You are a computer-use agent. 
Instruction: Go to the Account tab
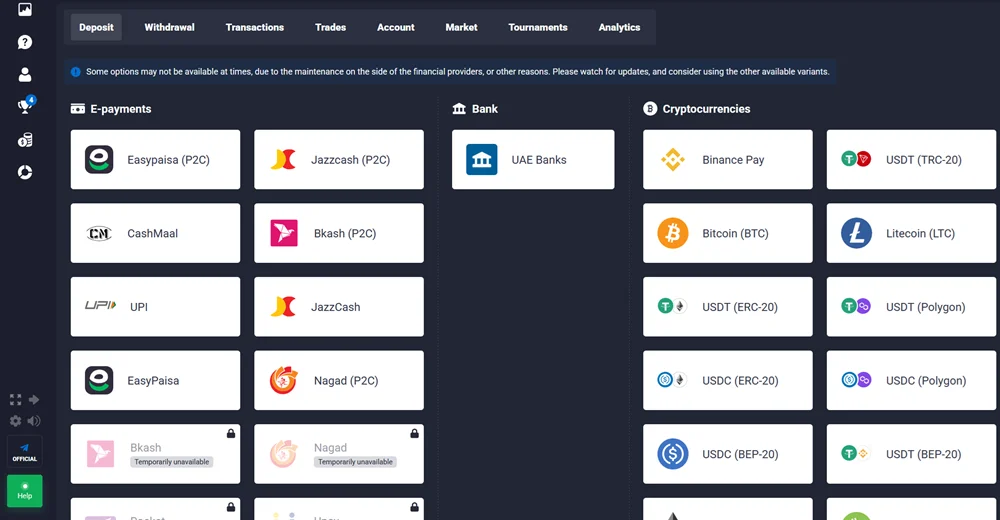pos(395,27)
